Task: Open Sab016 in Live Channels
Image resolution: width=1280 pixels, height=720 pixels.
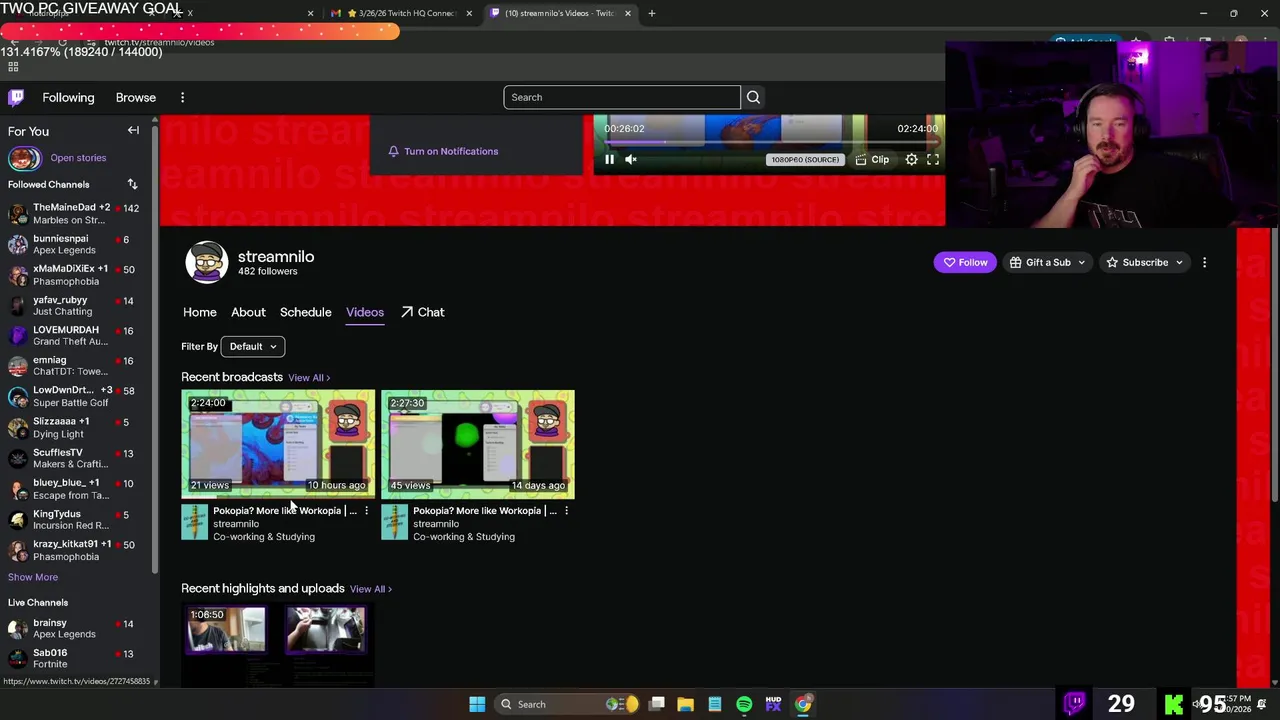Action: pos(77,659)
